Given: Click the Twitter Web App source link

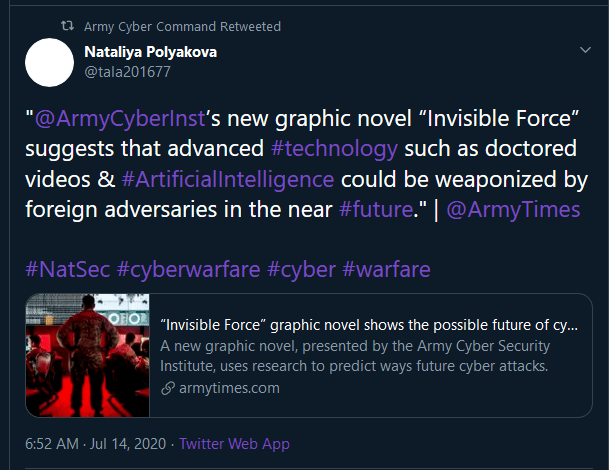Looking at the screenshot, I should (x=235, y=443).
